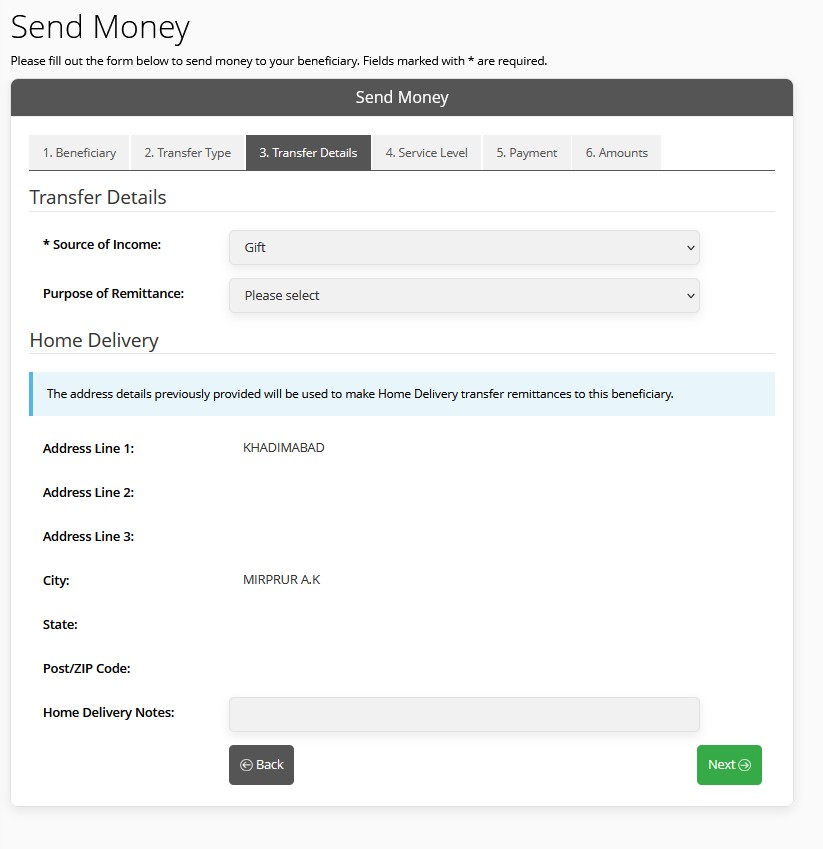Click the gray Back button
Screen dimensions: 823x849
tap(262, 765)
